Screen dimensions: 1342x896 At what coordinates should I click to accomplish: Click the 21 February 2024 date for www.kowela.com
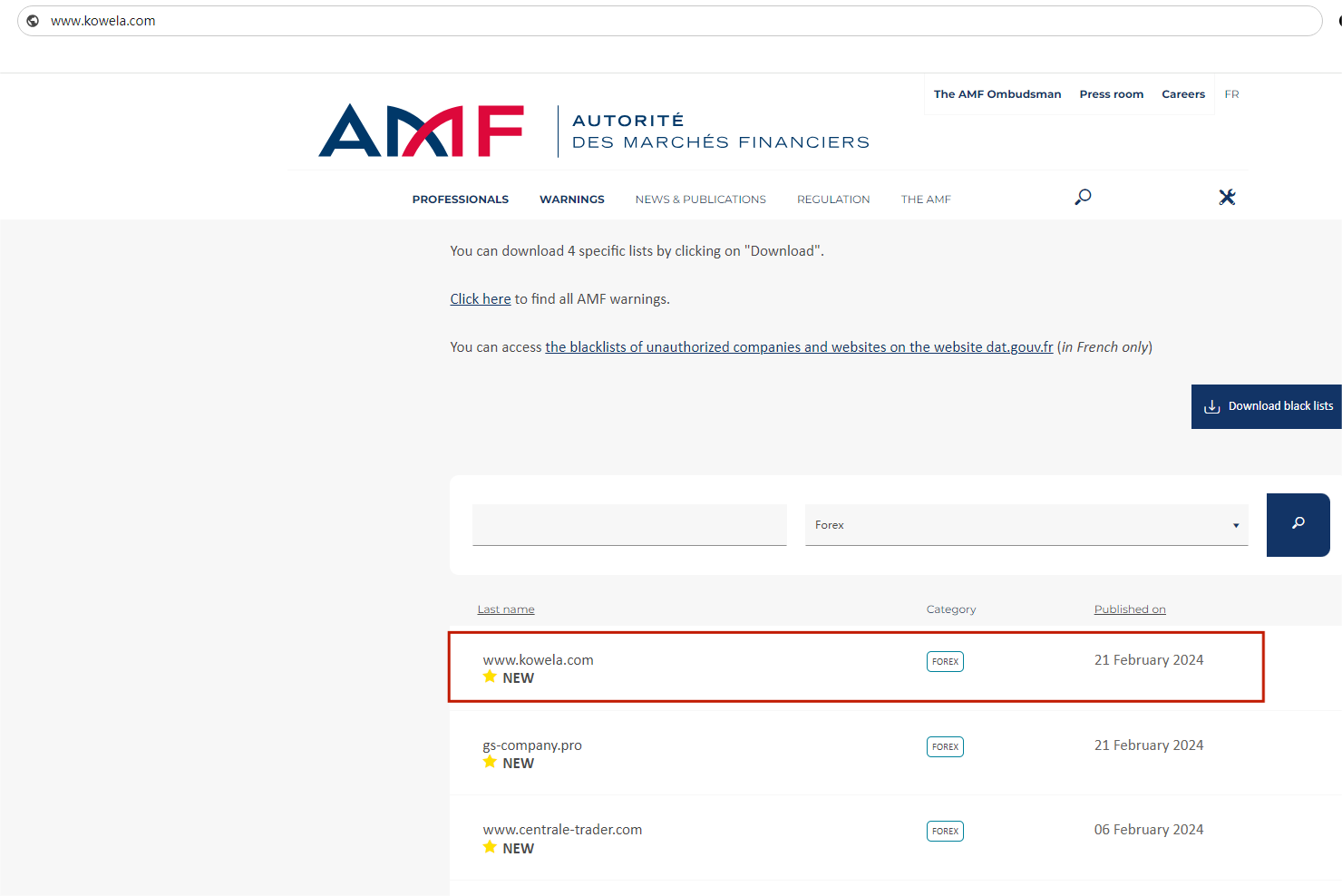1149,660
